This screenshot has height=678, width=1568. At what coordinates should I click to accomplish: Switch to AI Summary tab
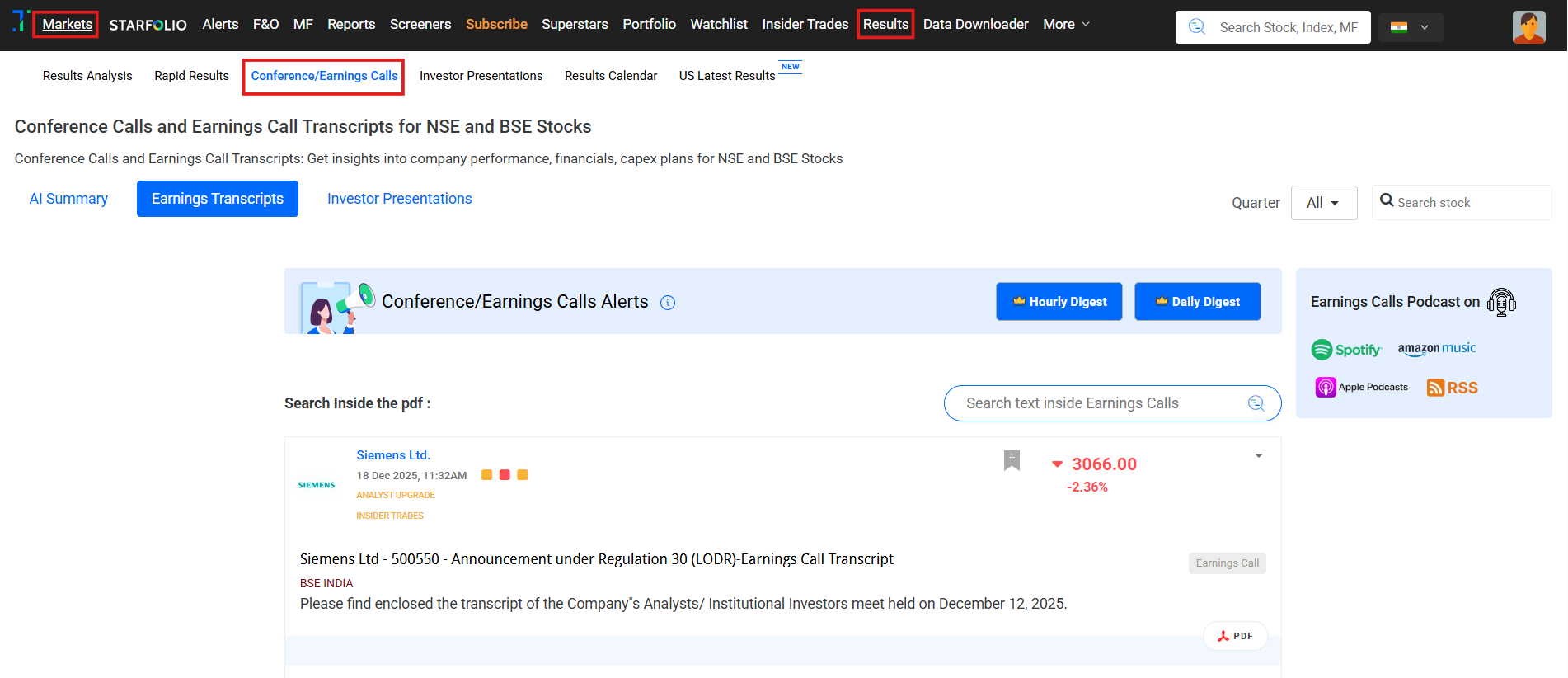coord(68,199)
